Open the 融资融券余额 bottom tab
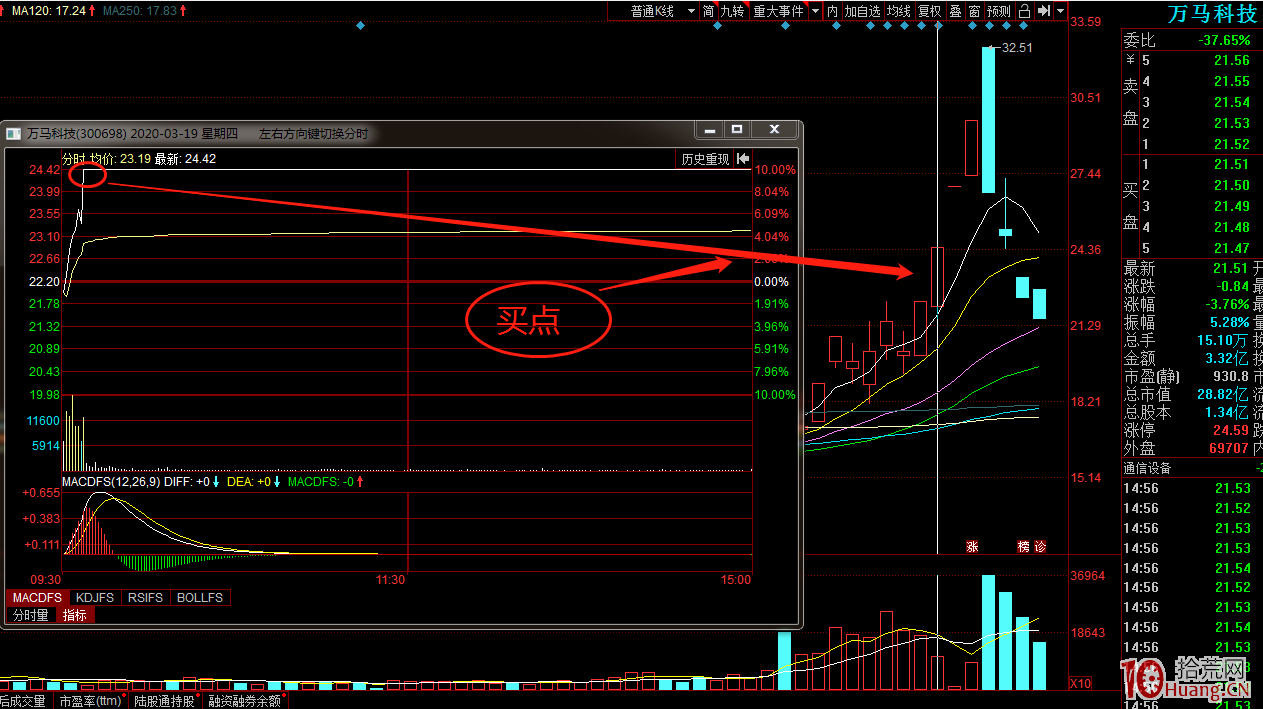Screen dimensions: 1263x709 pyautogui.click(x=247, y=701)
